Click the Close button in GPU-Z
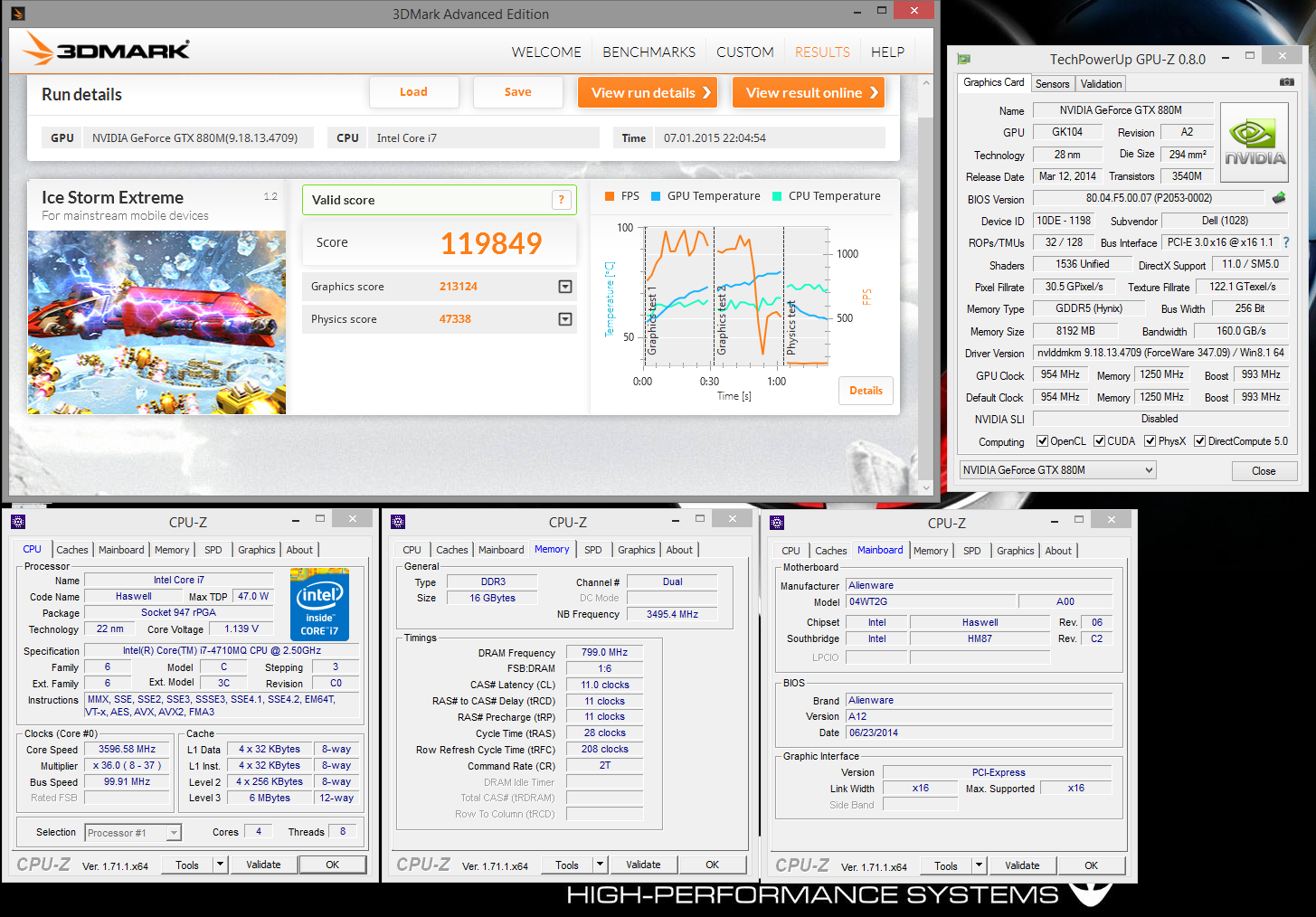 coord(1264,471)
